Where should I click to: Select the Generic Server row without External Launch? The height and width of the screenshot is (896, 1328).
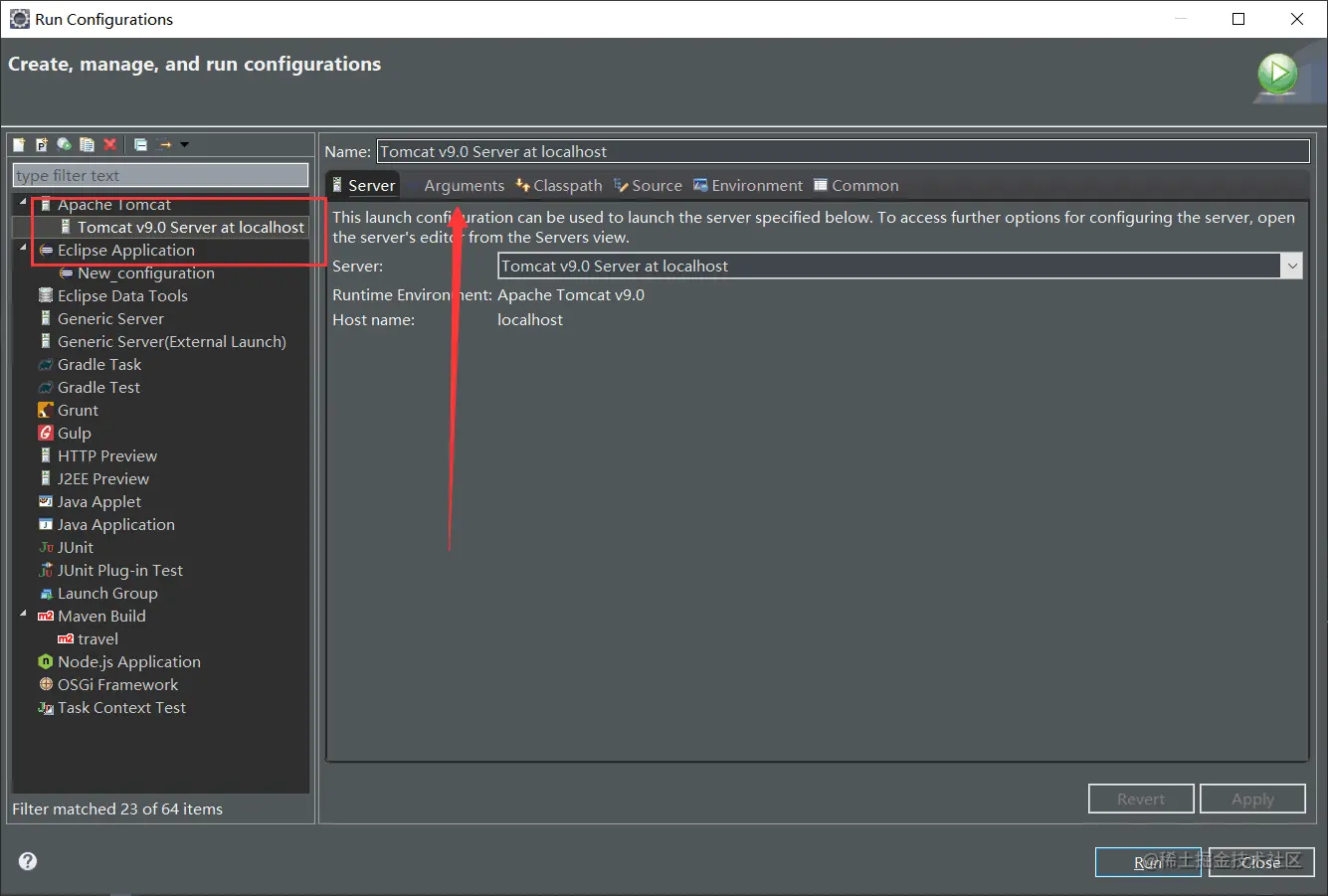110,318
